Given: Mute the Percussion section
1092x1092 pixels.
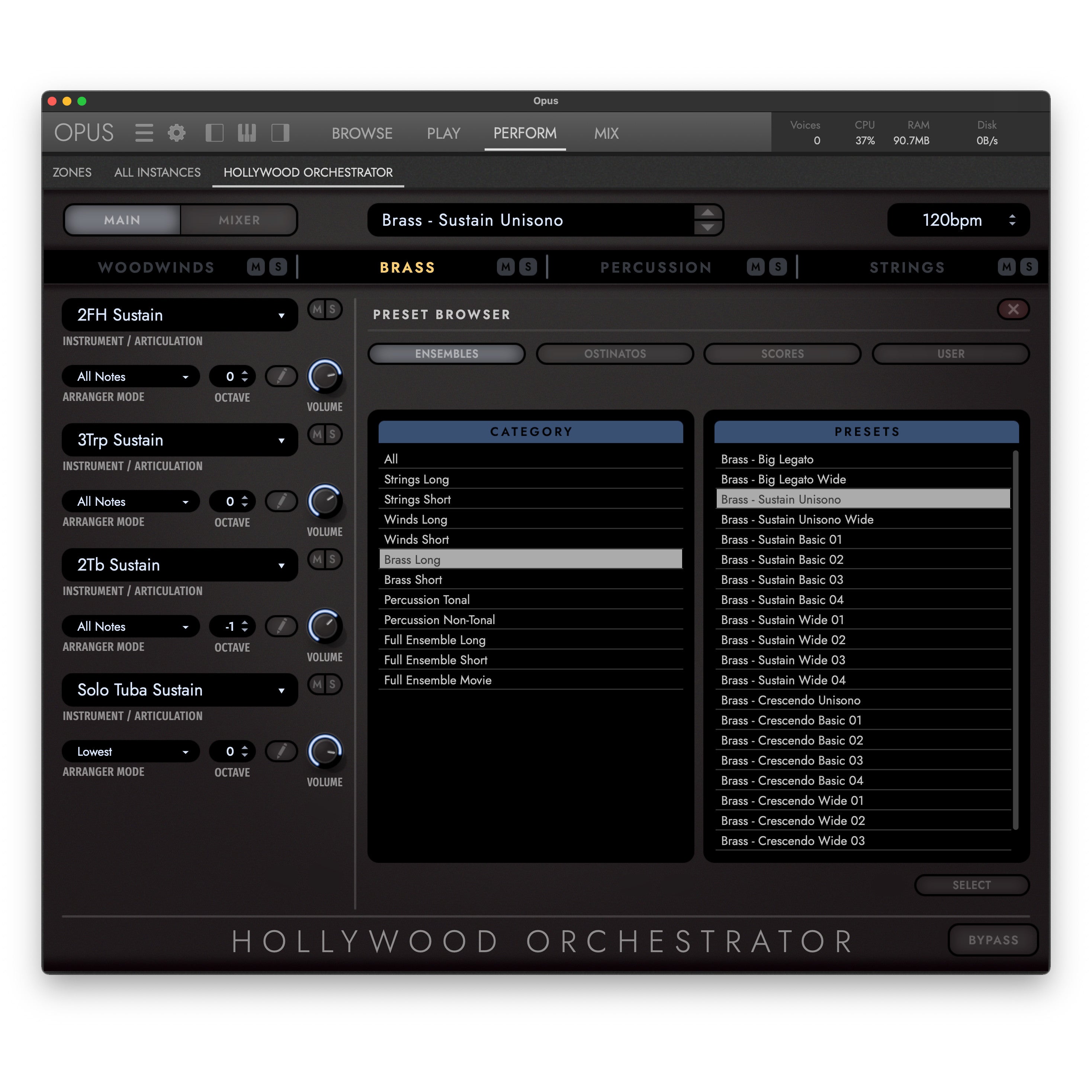Looking at the screenshot, I should (756, 267).
